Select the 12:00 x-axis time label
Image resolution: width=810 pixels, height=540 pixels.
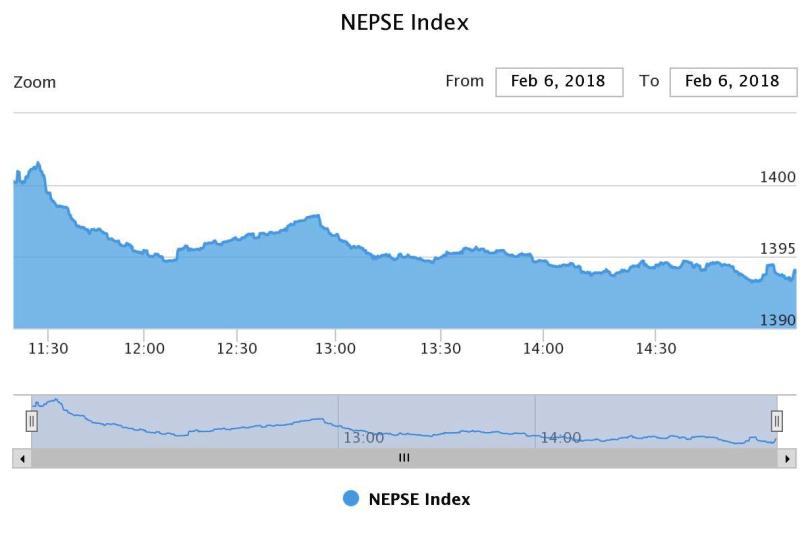click(144, 349)
